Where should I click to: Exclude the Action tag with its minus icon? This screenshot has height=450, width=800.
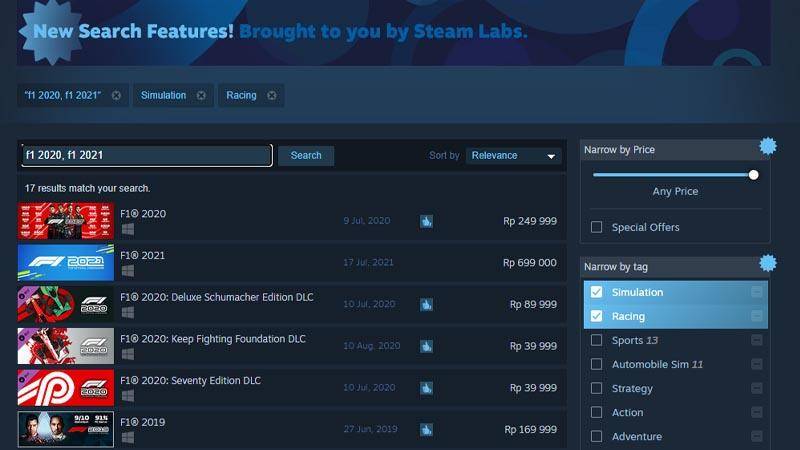coord(757,412)
